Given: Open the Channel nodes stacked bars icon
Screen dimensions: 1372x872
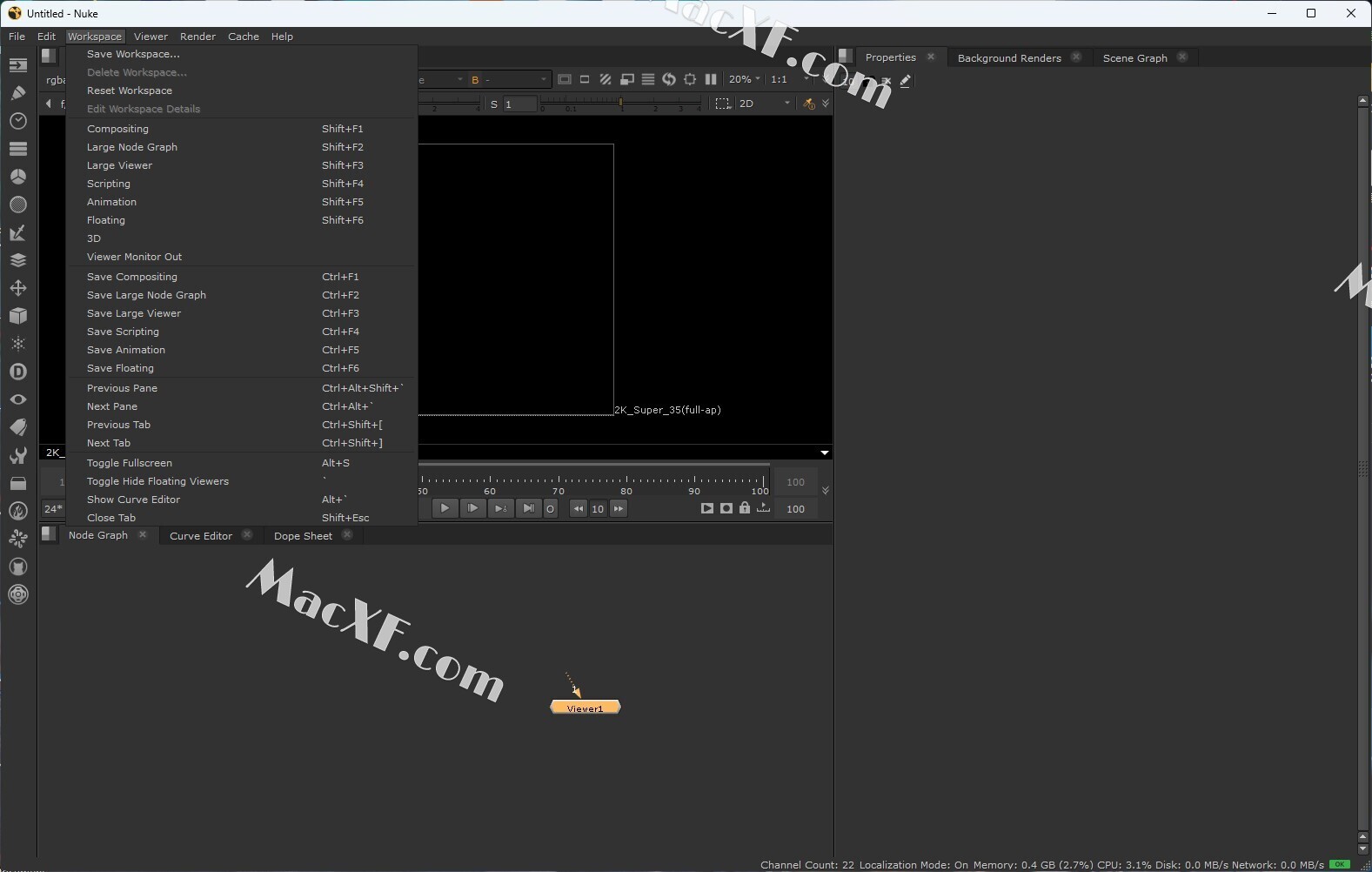Looking at the screenshot, I should (x=17, y=148).
